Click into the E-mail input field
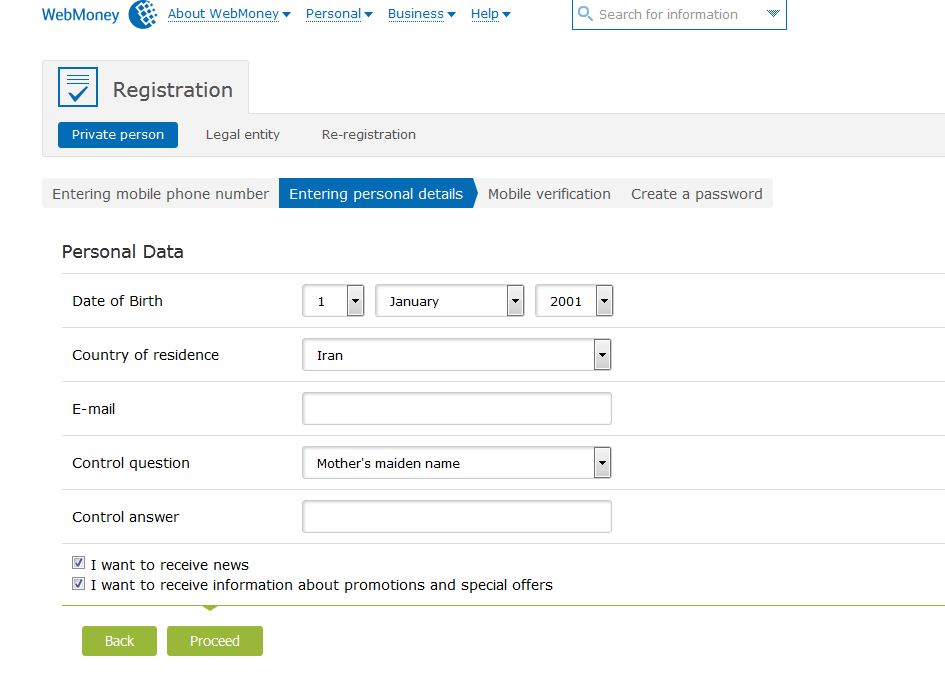Viewport: 945px width, 688px height. [456, 409]
